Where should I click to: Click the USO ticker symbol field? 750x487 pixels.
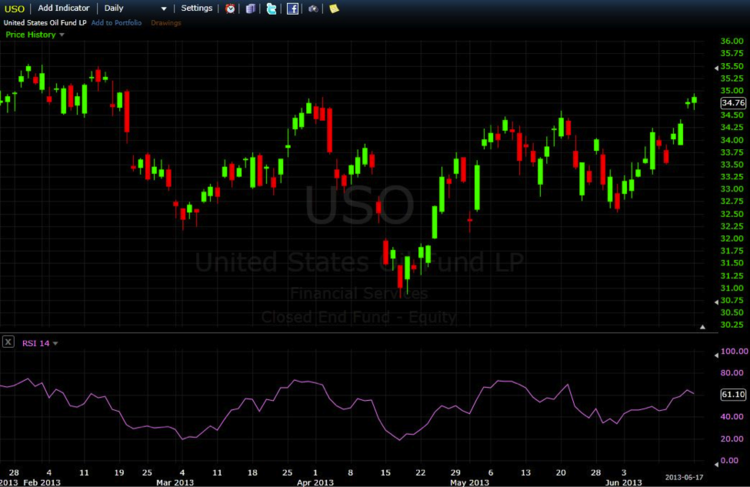[x=14, y=8]
